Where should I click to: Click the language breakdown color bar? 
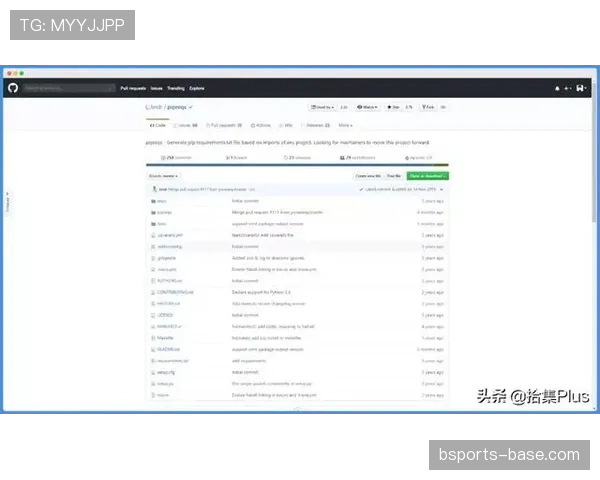297,165
